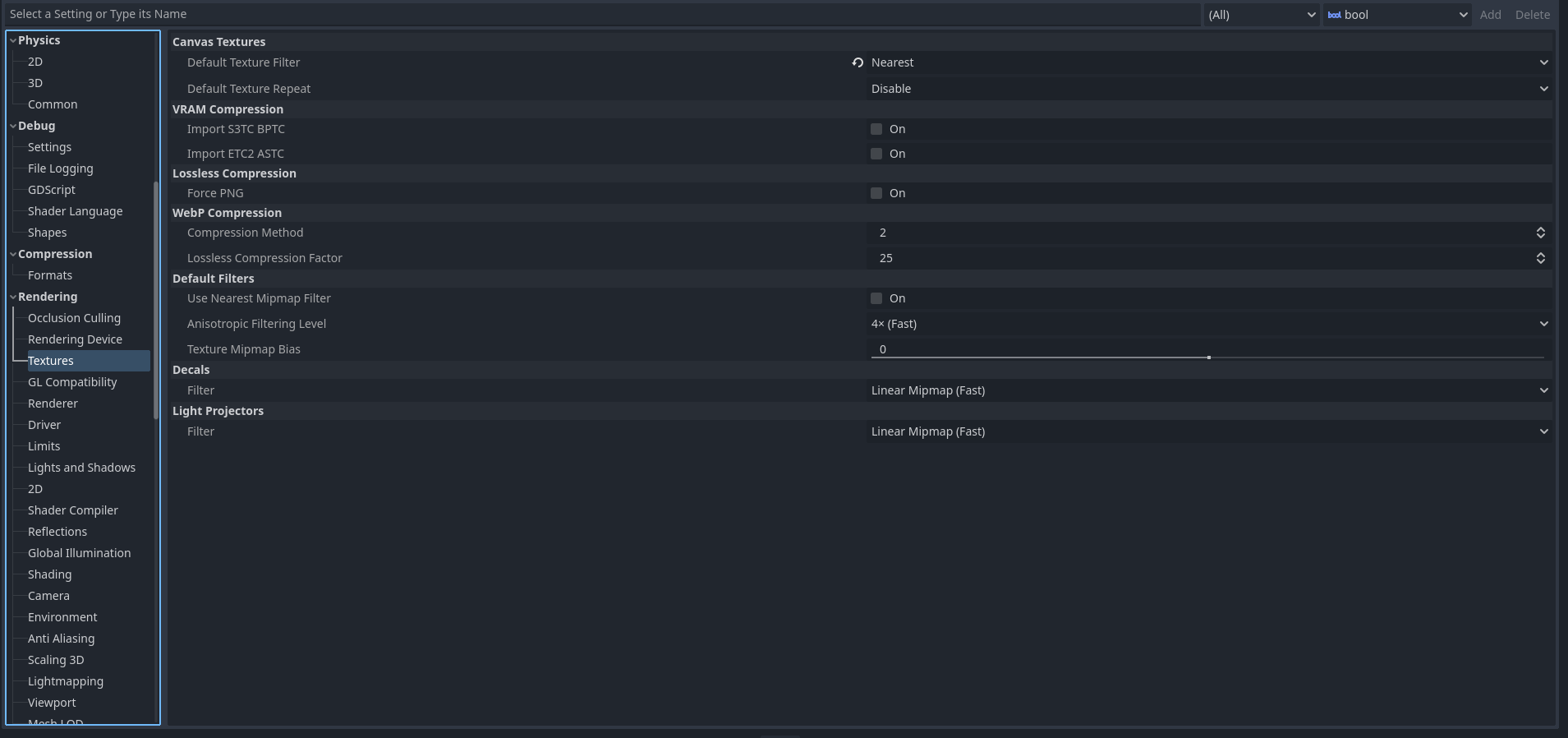Select GL Compatibility in settings tree
This screenshot has width=1568, height=738.
(72, 382)
